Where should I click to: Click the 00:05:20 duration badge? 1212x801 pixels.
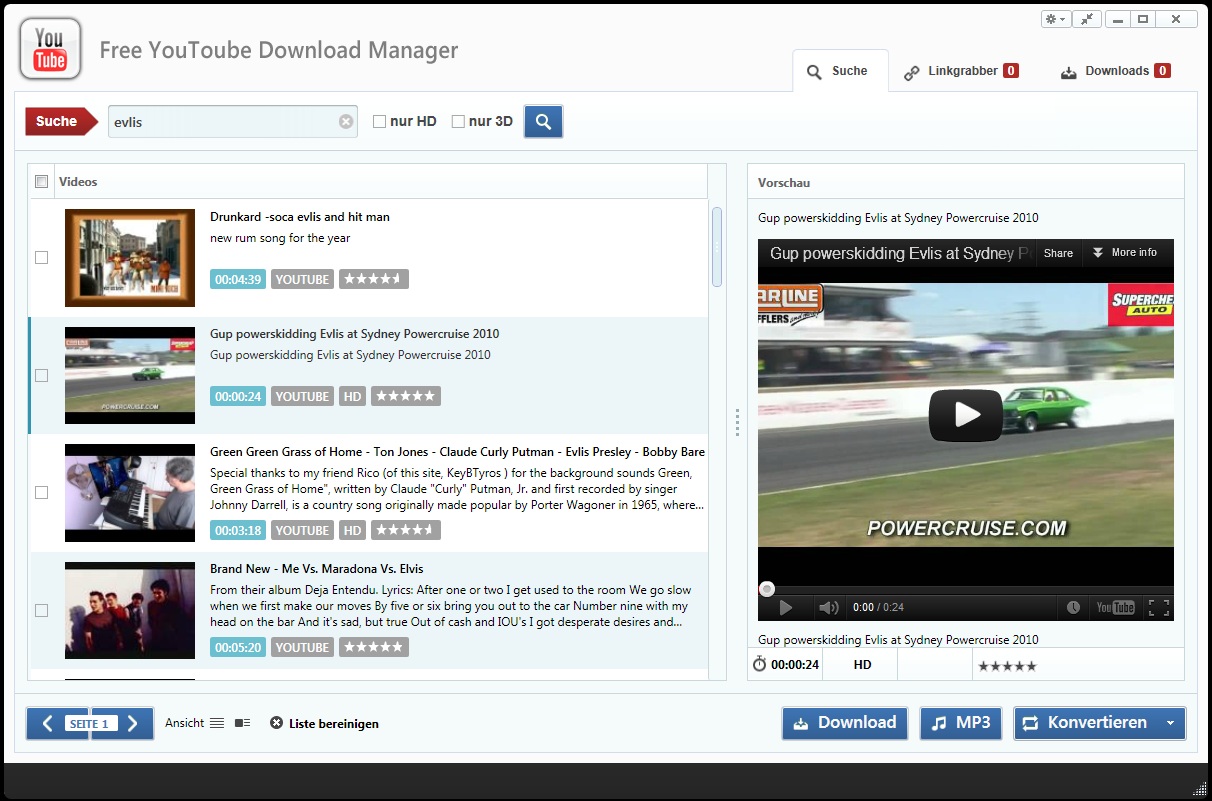point(238,647)
